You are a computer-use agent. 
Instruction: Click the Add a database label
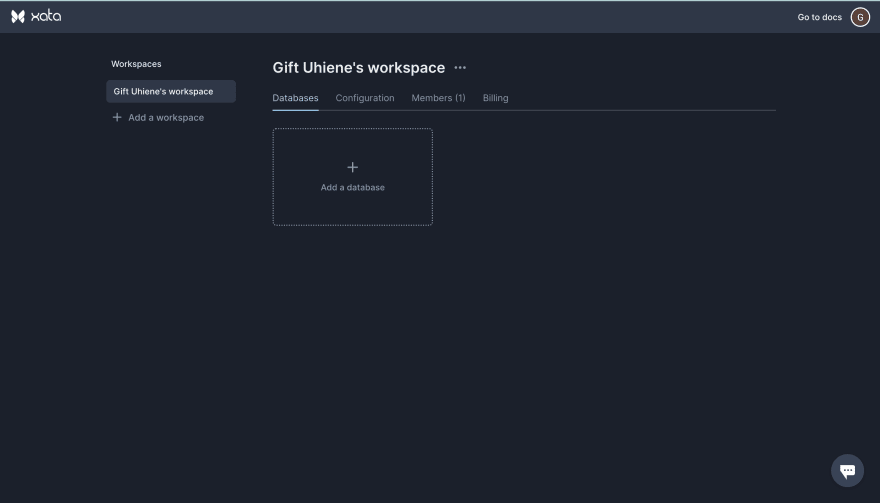(352, 188)
